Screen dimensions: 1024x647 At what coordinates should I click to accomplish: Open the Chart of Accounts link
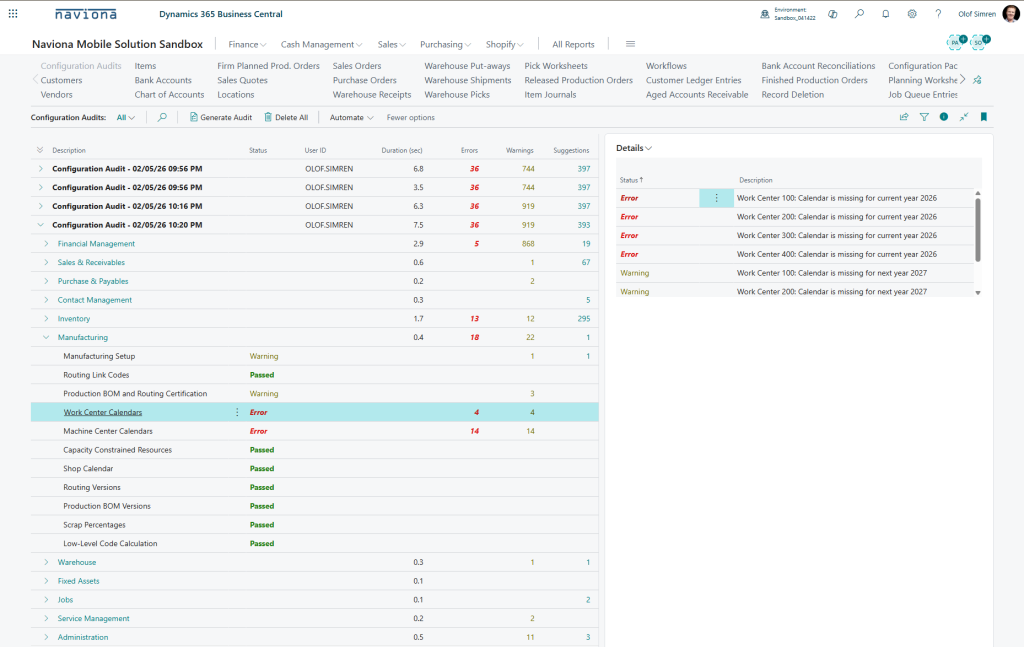pyautogui.click(x=169, y=95)
